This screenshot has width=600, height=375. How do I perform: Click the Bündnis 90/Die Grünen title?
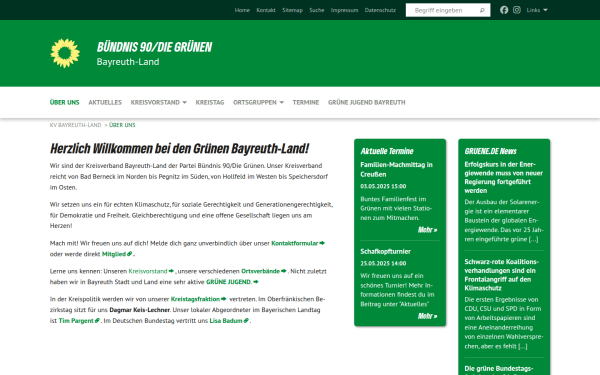tap(154, 47)
